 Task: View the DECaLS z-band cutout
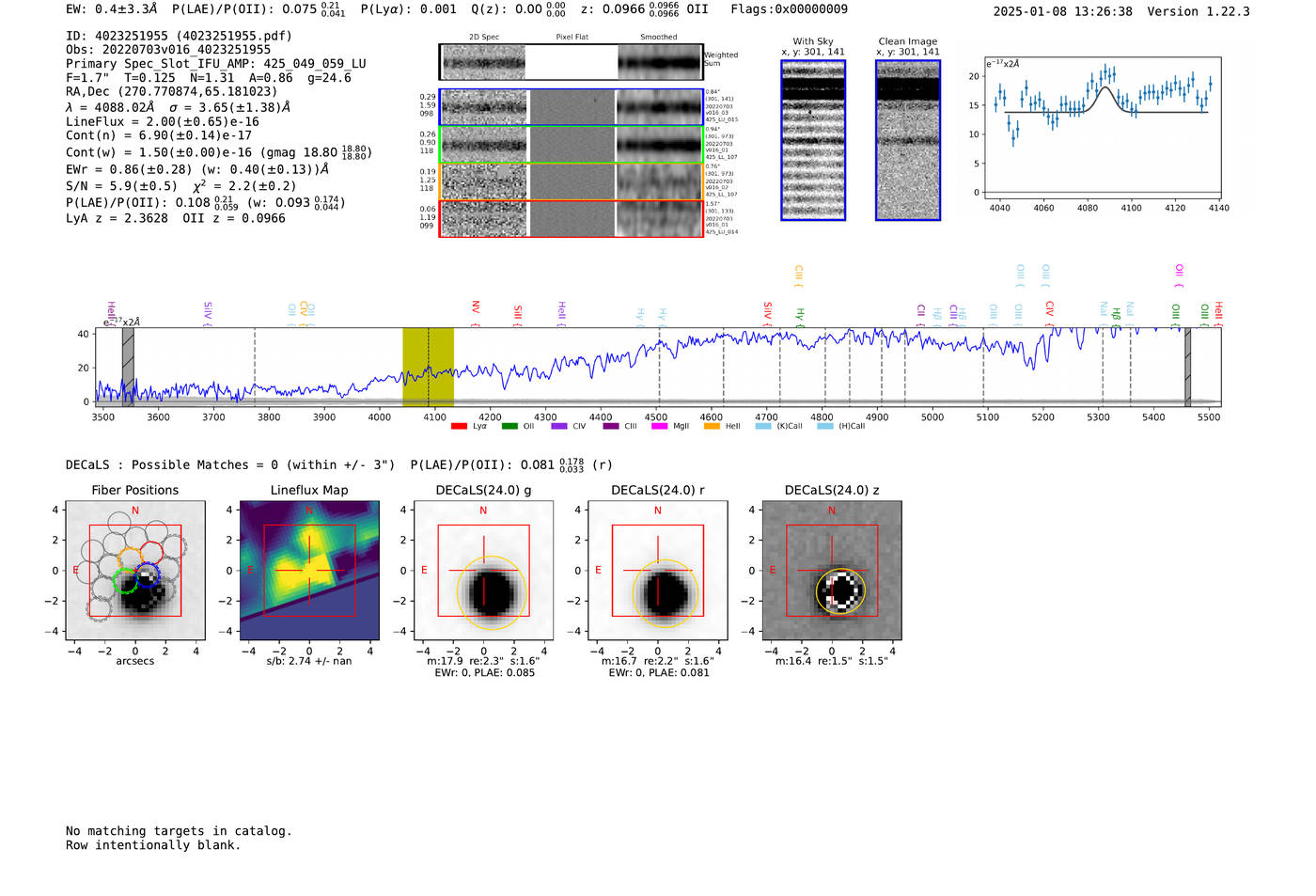tap(832, 570)
